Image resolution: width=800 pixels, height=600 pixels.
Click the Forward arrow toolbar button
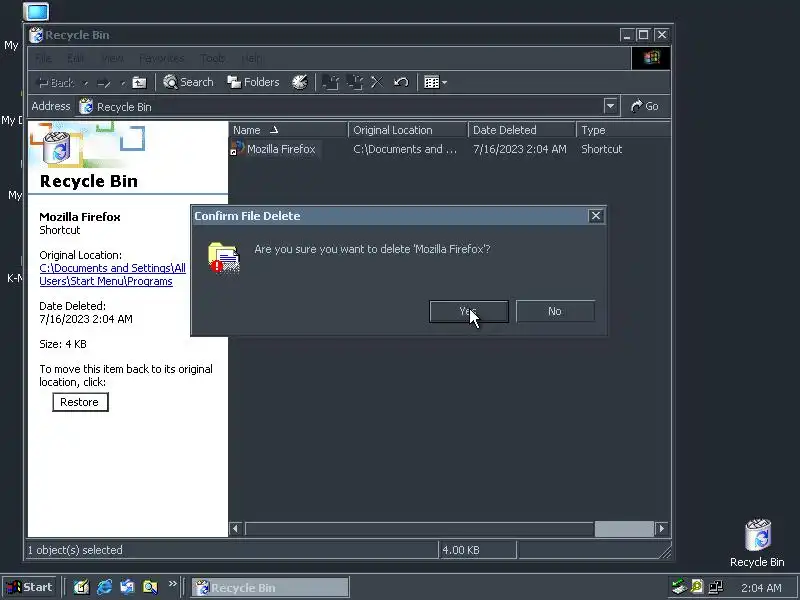point(104,82)
